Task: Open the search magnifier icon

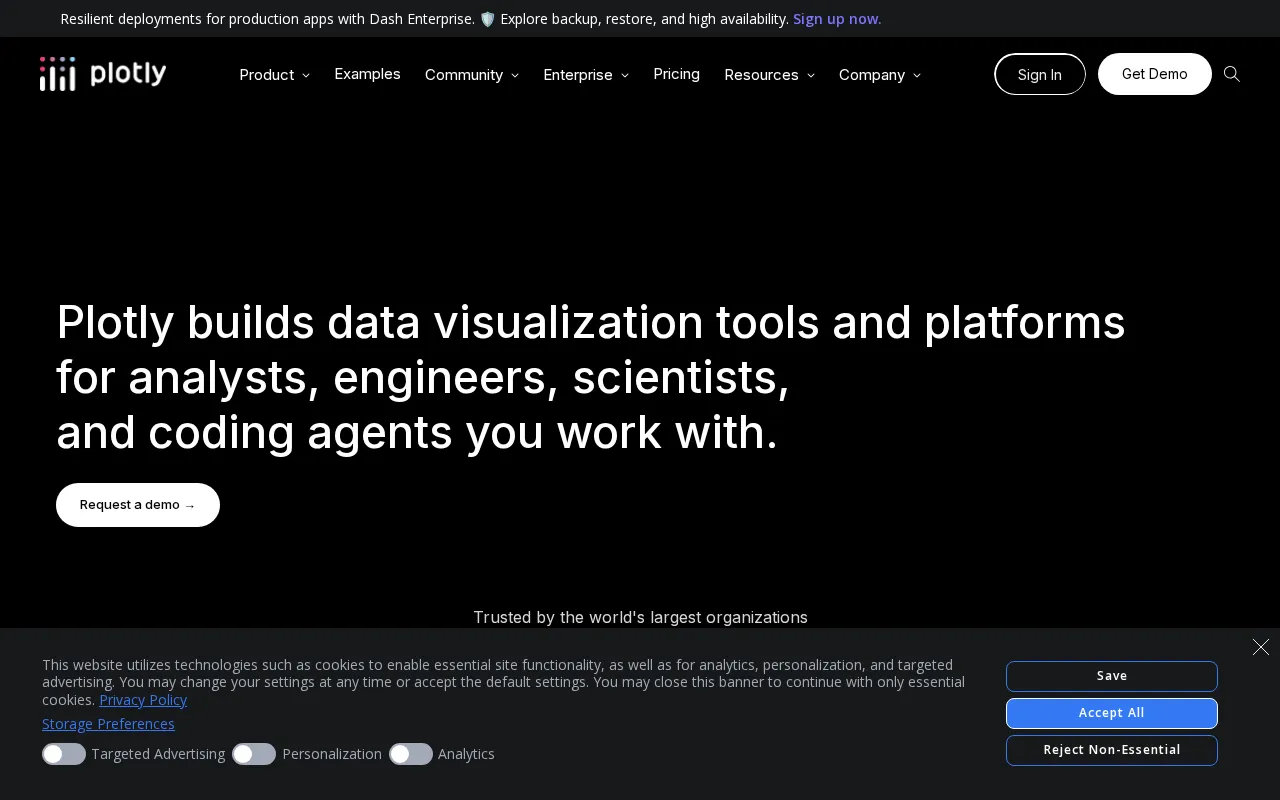Action: coord(1232,74)
